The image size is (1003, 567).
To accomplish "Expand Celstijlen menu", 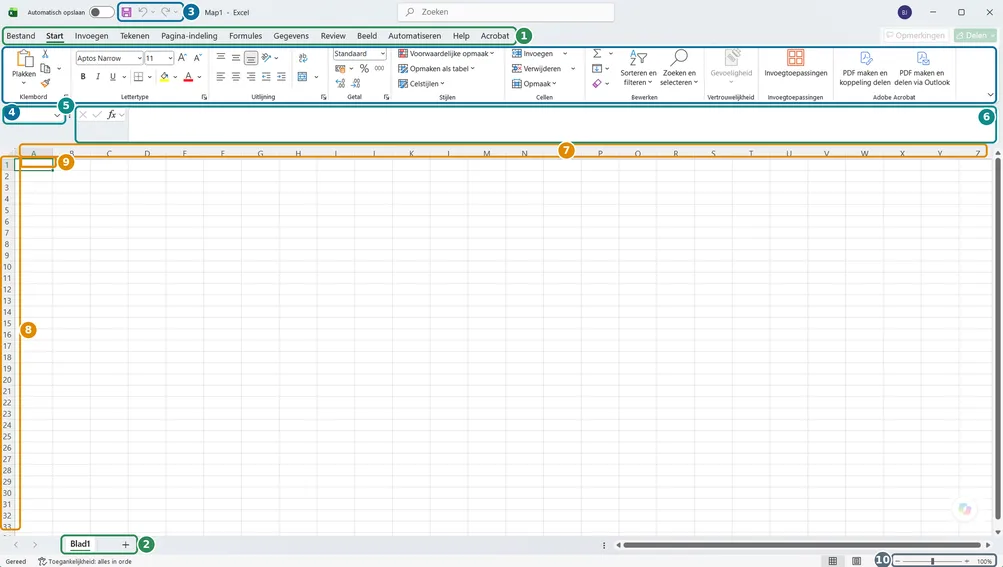I will (x=421, y=84).
